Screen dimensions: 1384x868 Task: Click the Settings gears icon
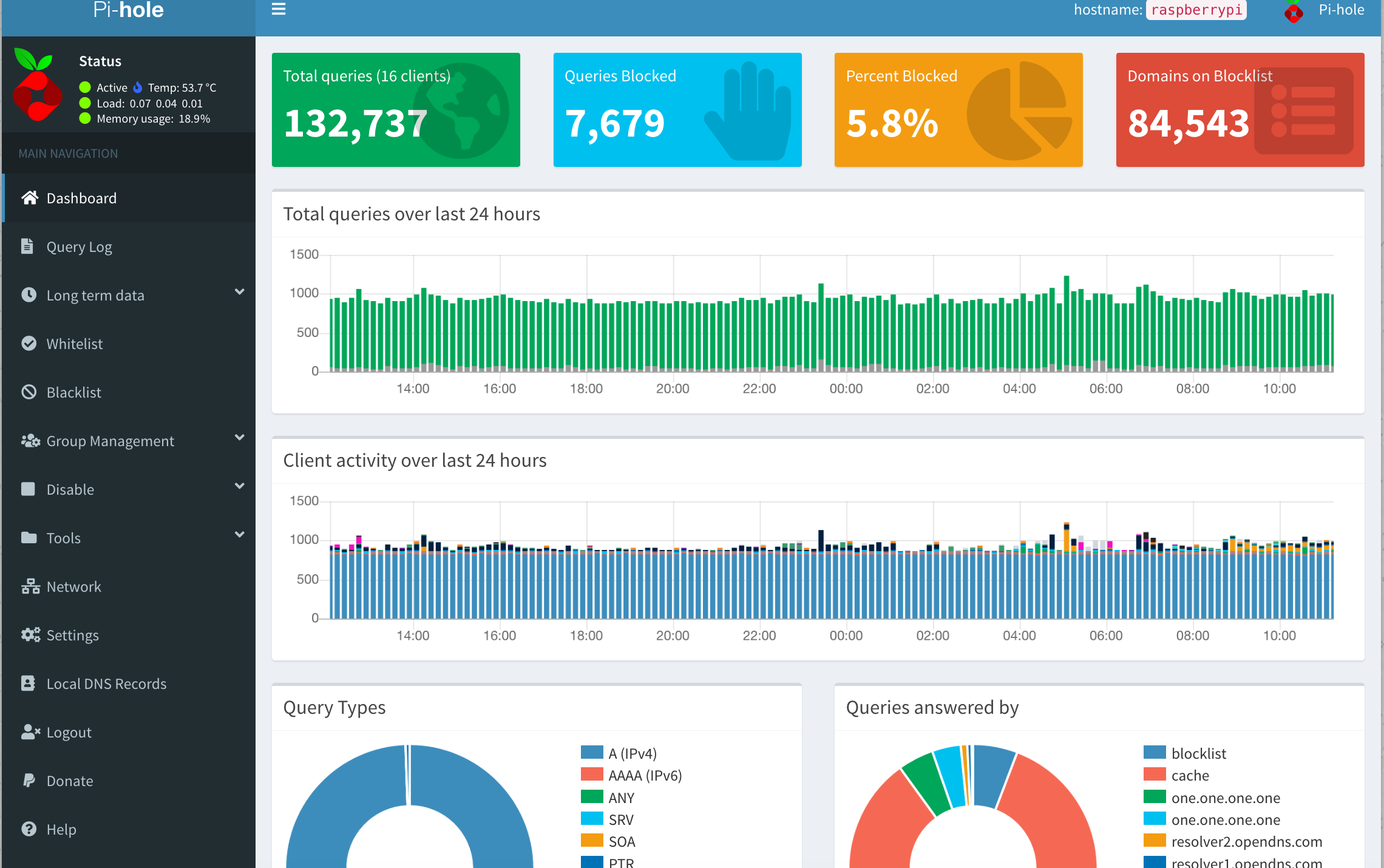pos(30,635)
